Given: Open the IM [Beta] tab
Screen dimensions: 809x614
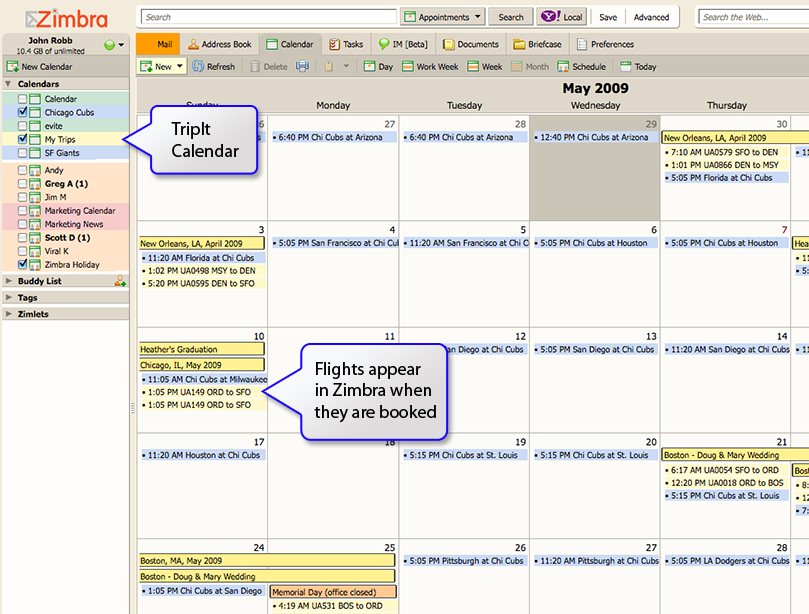Looking at the screenshot, I should tap(403, 44).
